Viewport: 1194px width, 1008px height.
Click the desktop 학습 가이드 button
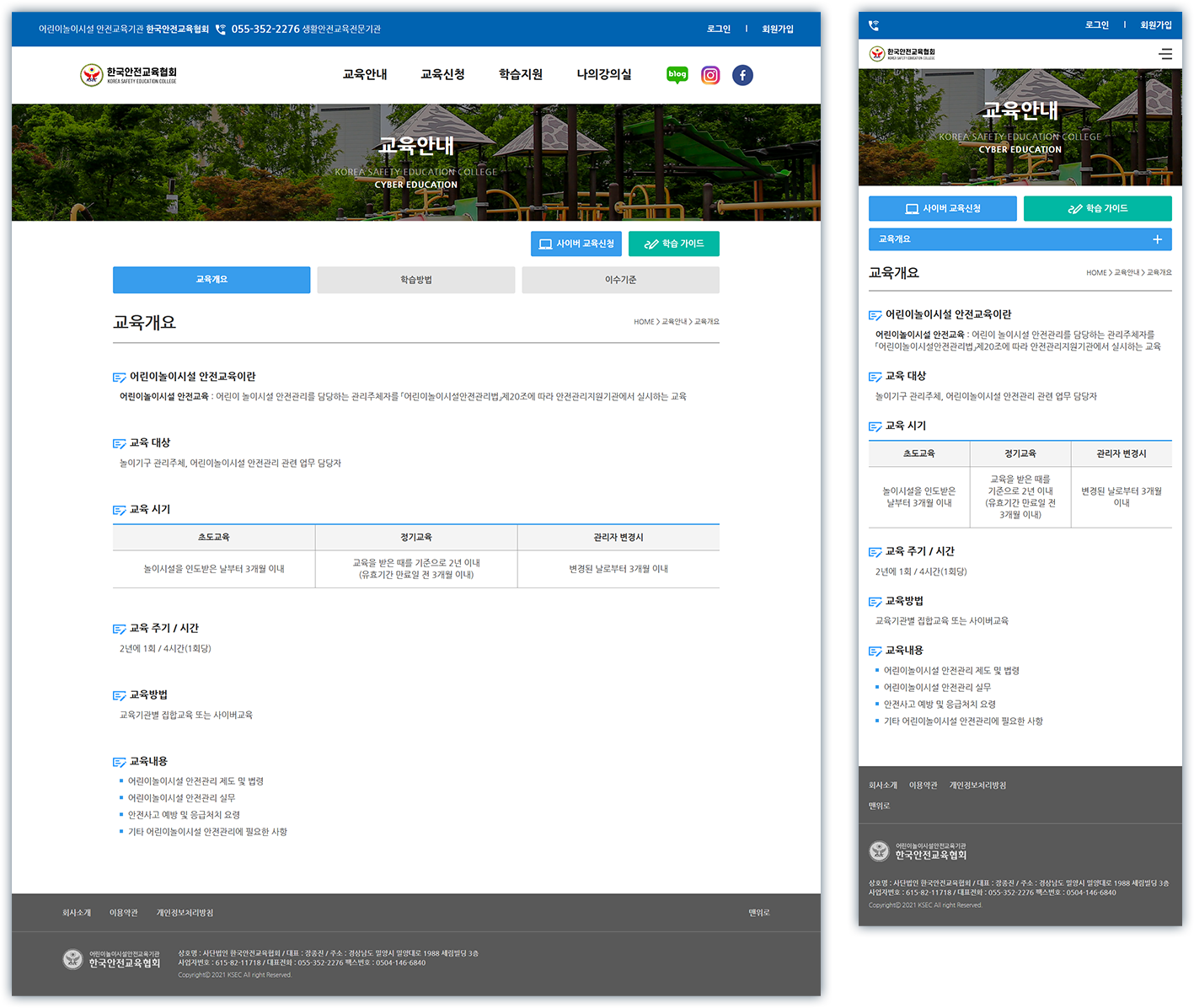coord(674,244)
